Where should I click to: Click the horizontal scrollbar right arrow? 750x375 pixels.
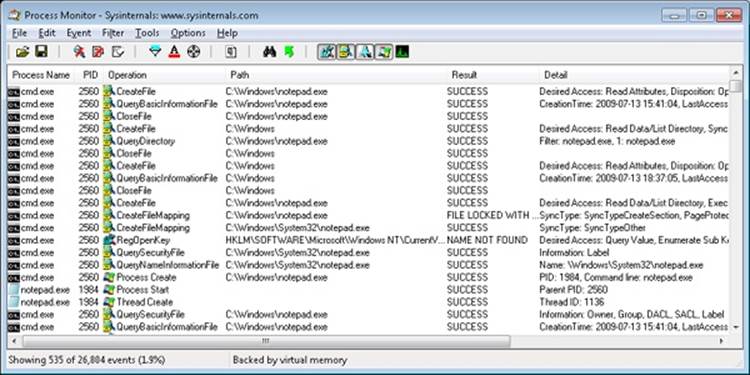click(722, 341)
